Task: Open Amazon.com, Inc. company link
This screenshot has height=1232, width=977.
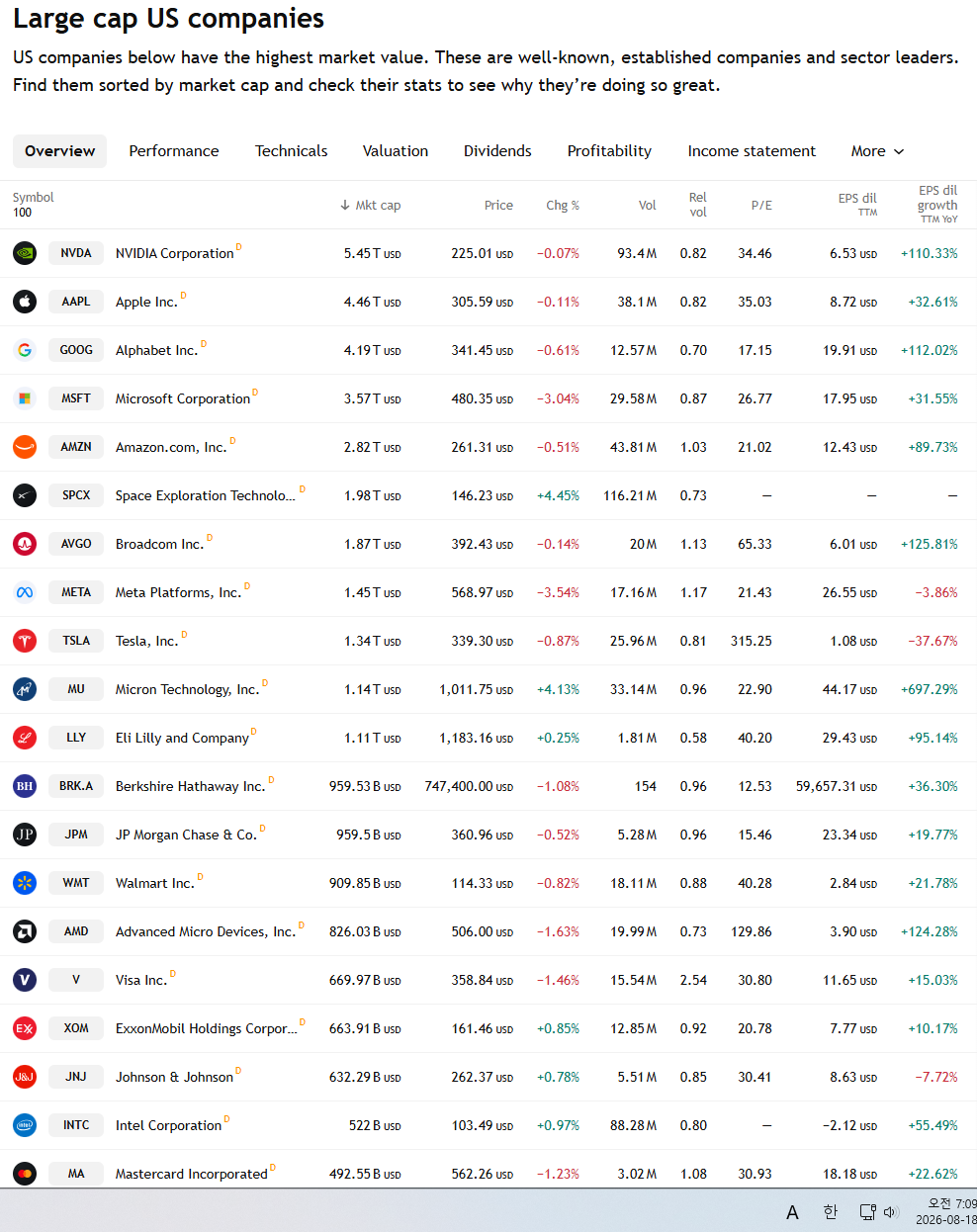Action: (x=171, y=447)
